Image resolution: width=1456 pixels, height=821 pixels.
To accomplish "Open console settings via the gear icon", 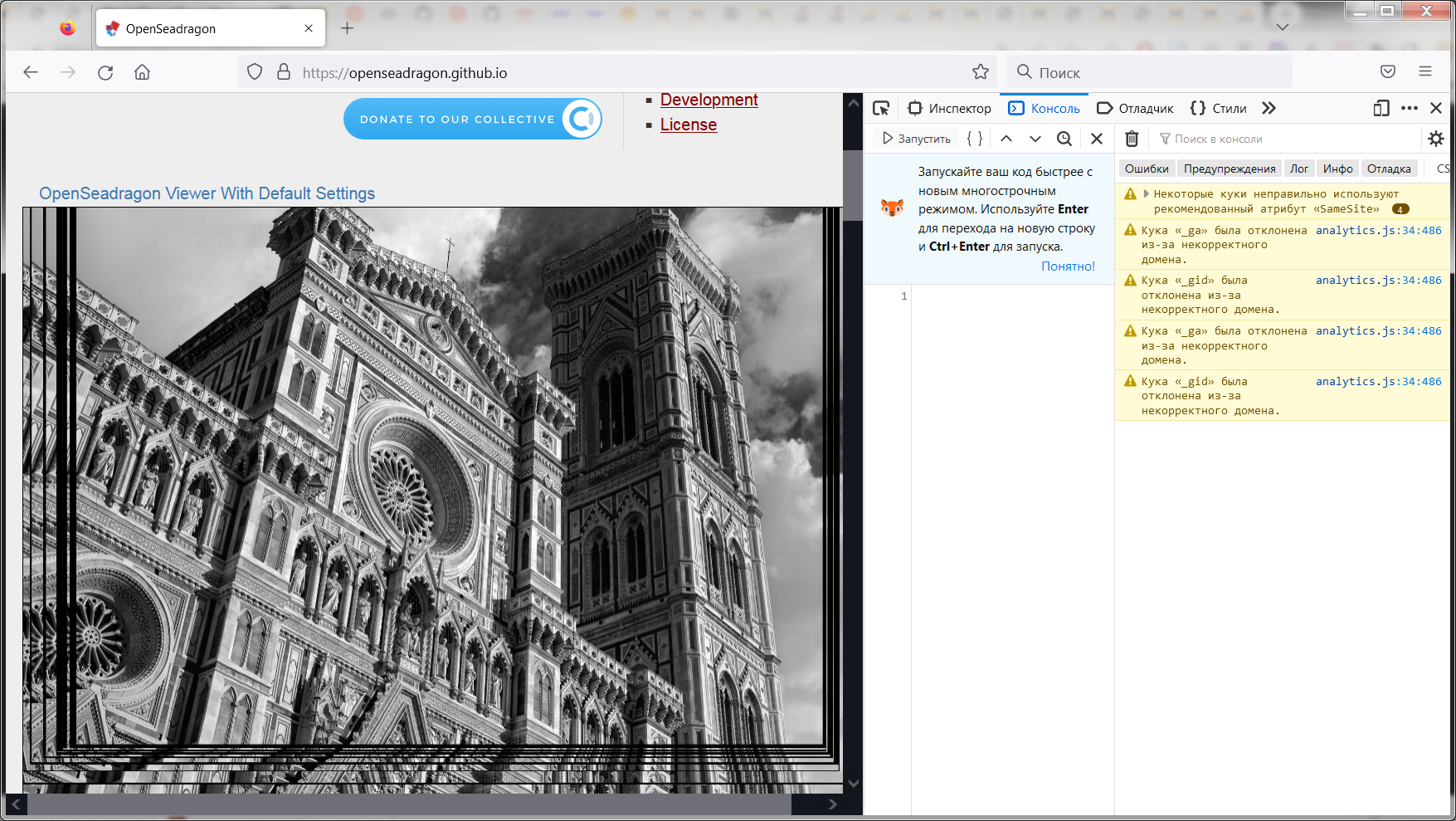I will 1436,138.
